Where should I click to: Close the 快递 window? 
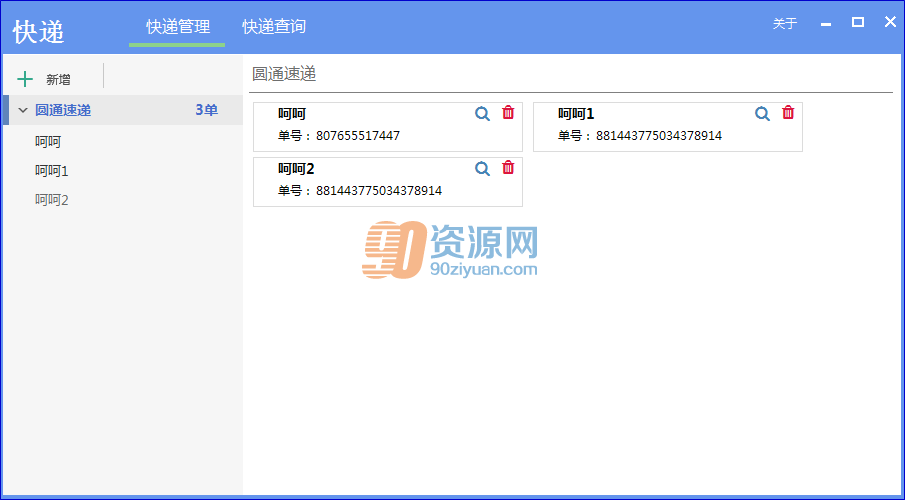point(890,22)
